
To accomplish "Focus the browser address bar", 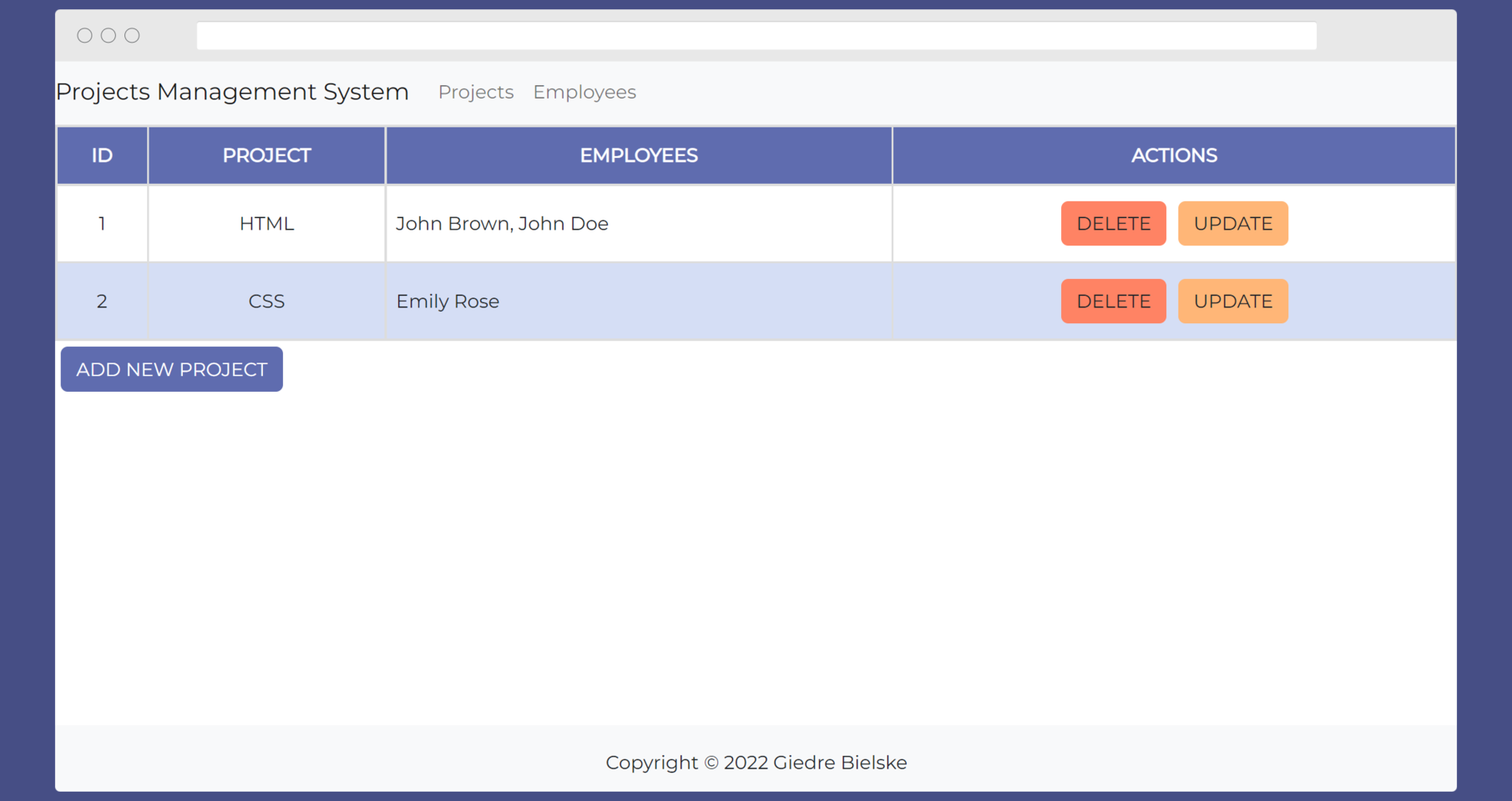I will (756, 36).
